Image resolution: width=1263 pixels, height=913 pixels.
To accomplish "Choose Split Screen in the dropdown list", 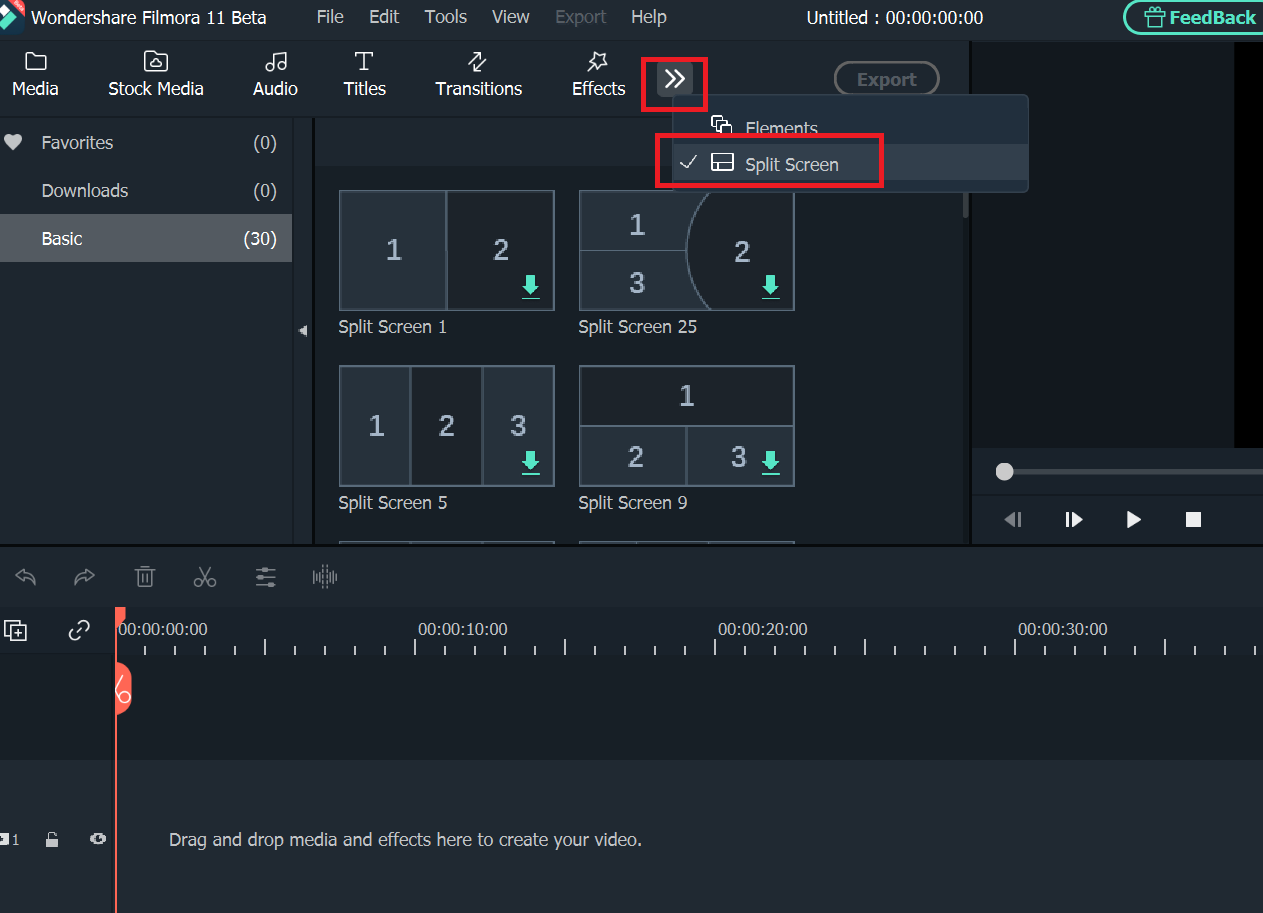I will 850,163.
